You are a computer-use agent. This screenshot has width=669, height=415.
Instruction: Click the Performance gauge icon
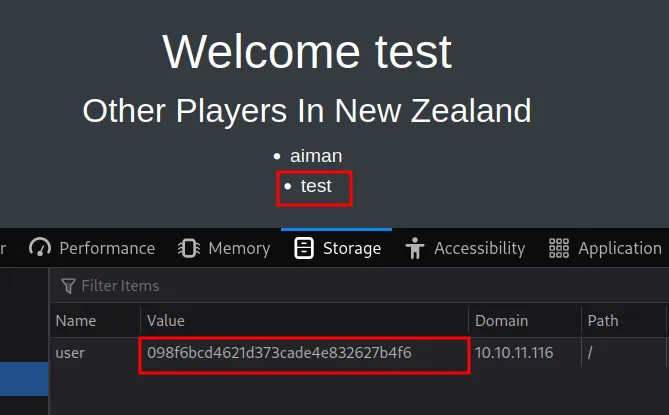[40, 248]
